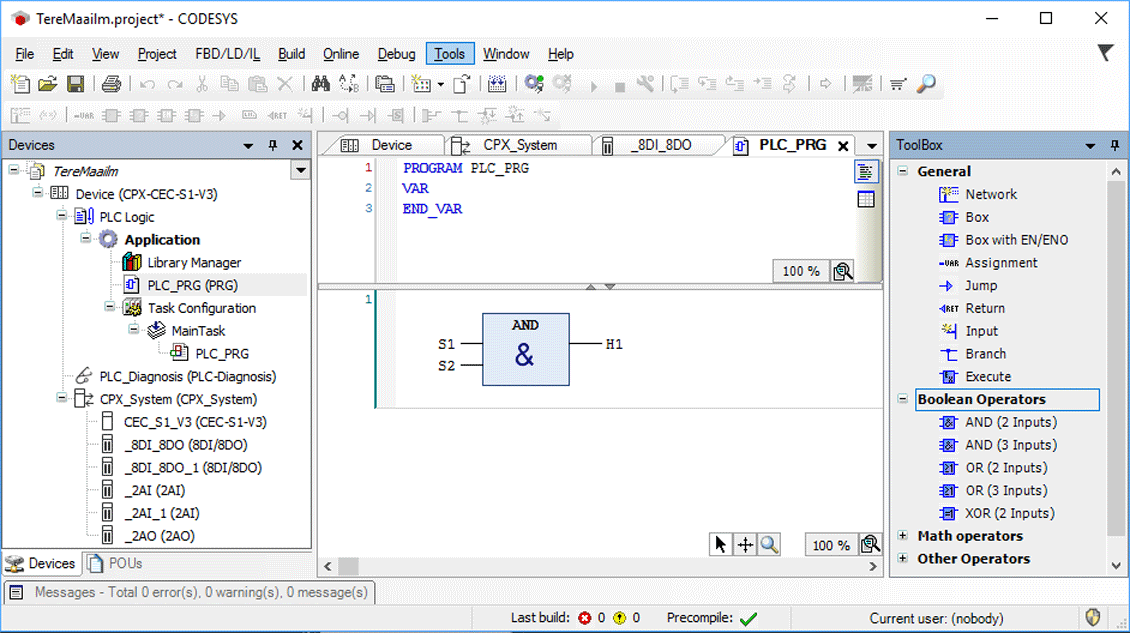Activate the arrow selection tool in FBD editor

[x=720, y=544]
